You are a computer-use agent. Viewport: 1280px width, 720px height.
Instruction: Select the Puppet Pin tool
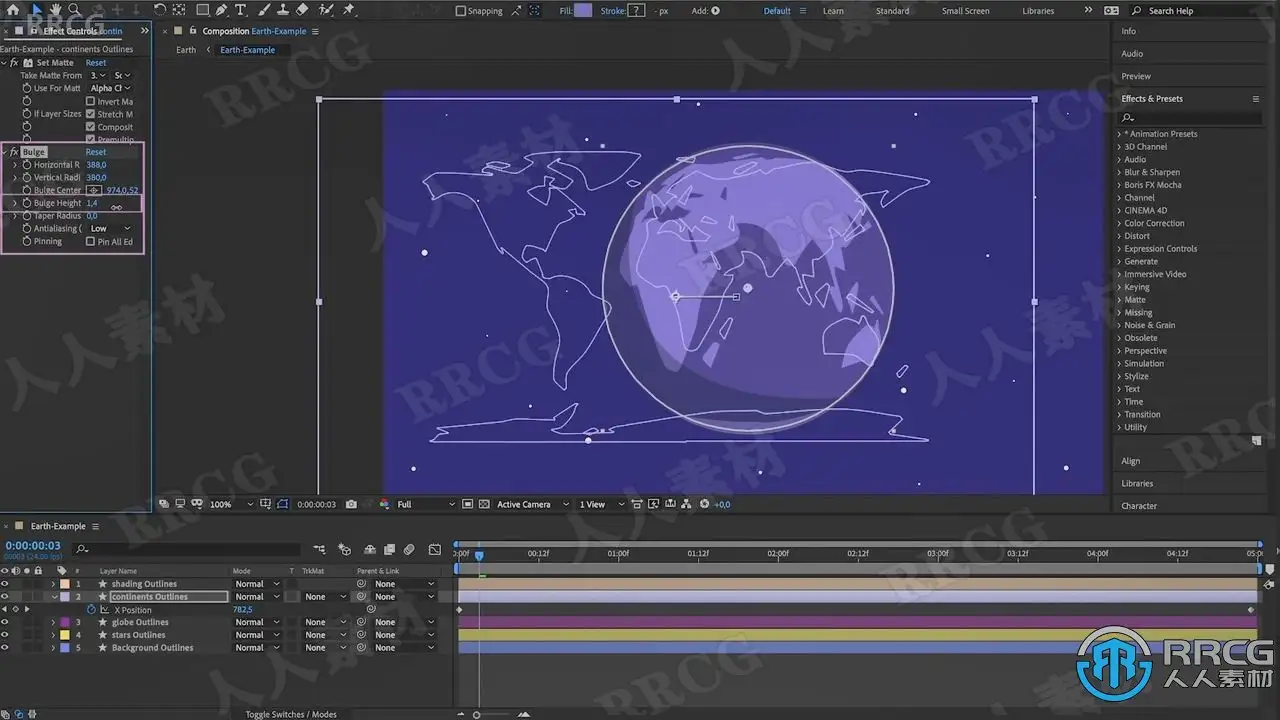[x=349, y=10]
